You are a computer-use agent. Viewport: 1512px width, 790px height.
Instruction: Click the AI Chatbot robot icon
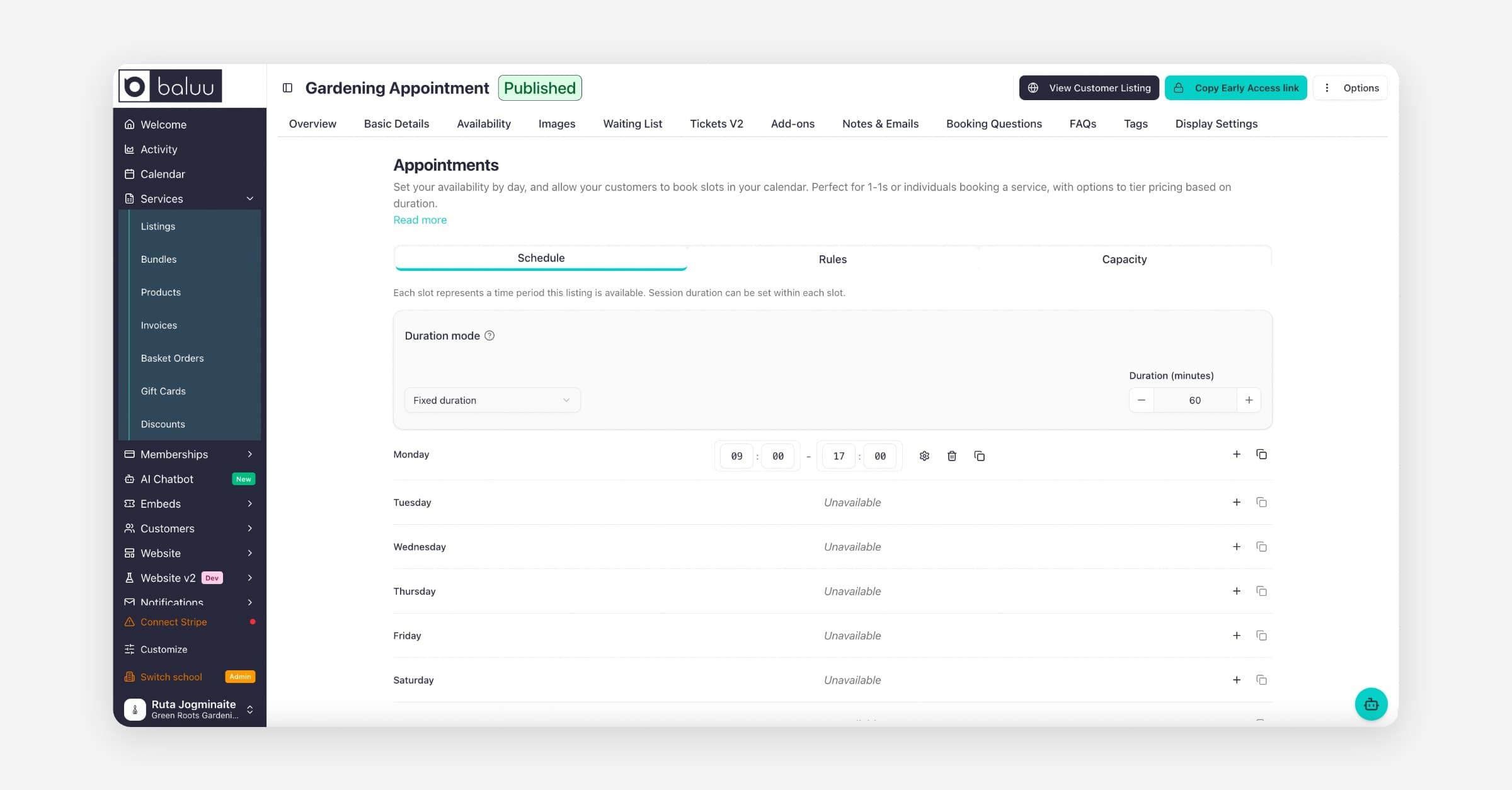click(x=129, y=479)
